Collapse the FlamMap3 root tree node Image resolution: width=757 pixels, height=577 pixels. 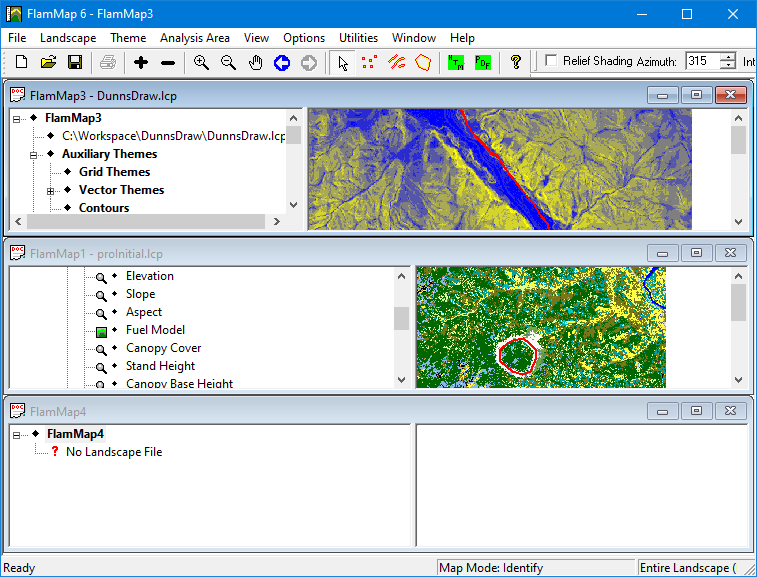tap(16, 119)
